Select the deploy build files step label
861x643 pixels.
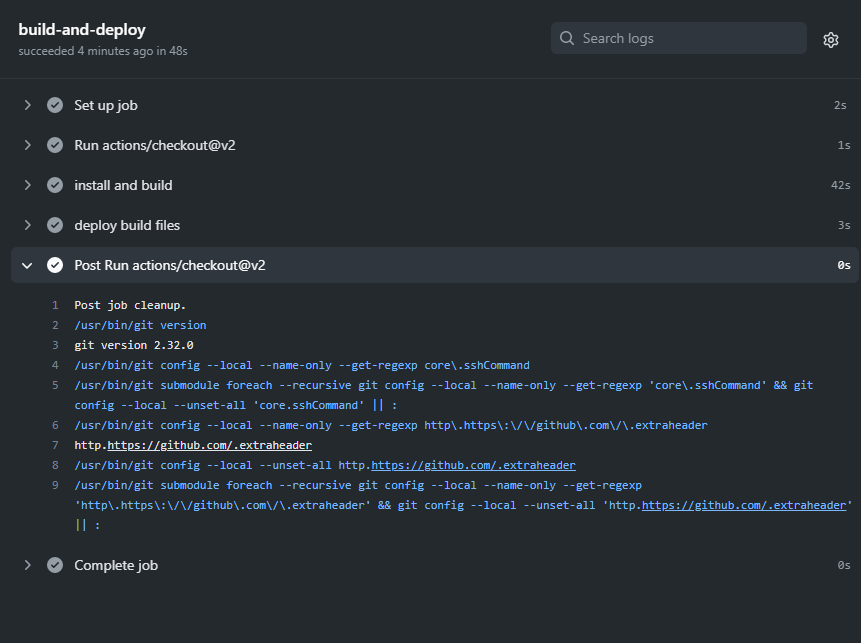pyautogui.click(x=127, y=225)
